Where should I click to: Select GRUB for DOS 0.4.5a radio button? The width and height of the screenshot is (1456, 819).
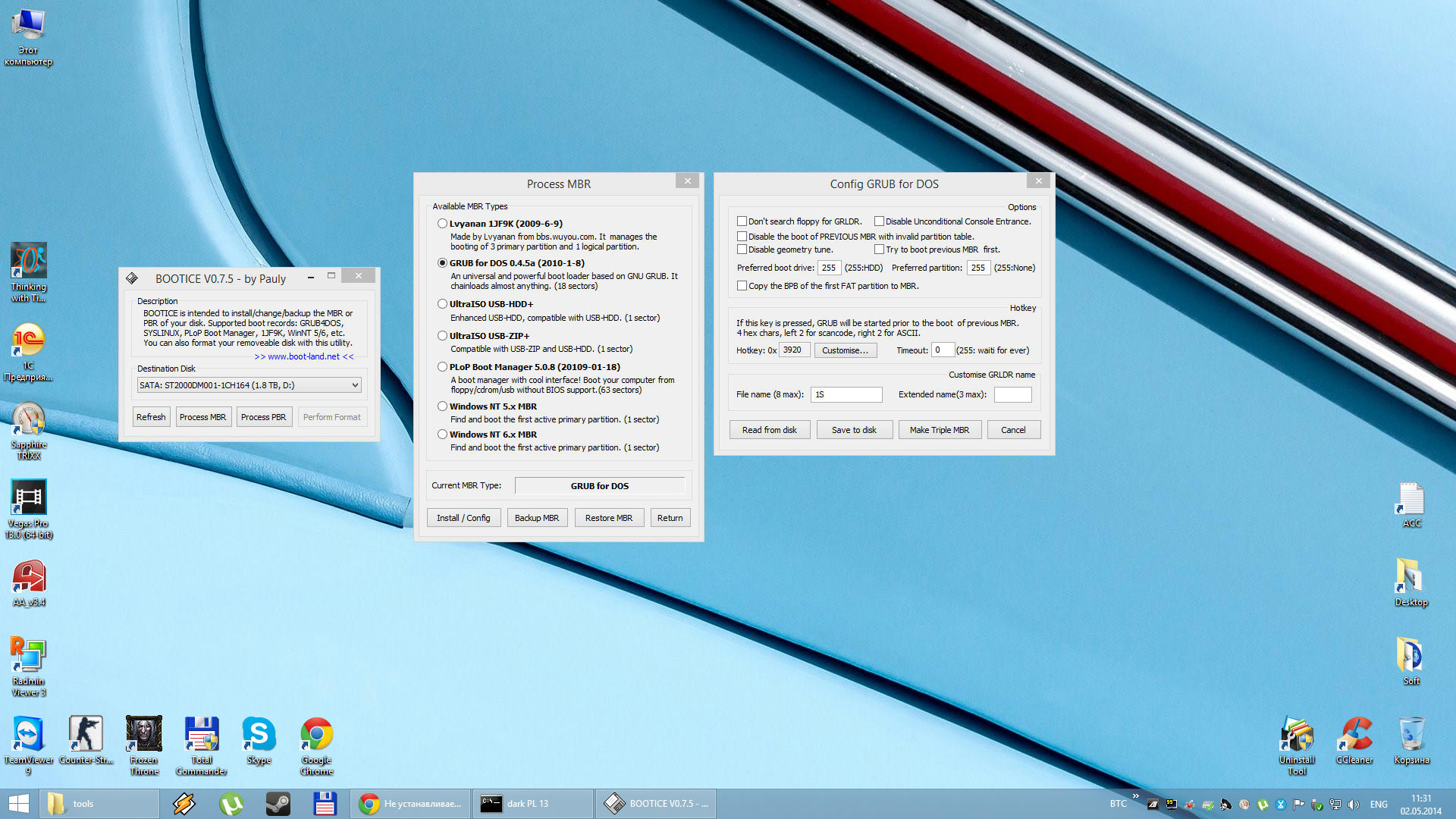pyautogui.click(x=442, y=263)
